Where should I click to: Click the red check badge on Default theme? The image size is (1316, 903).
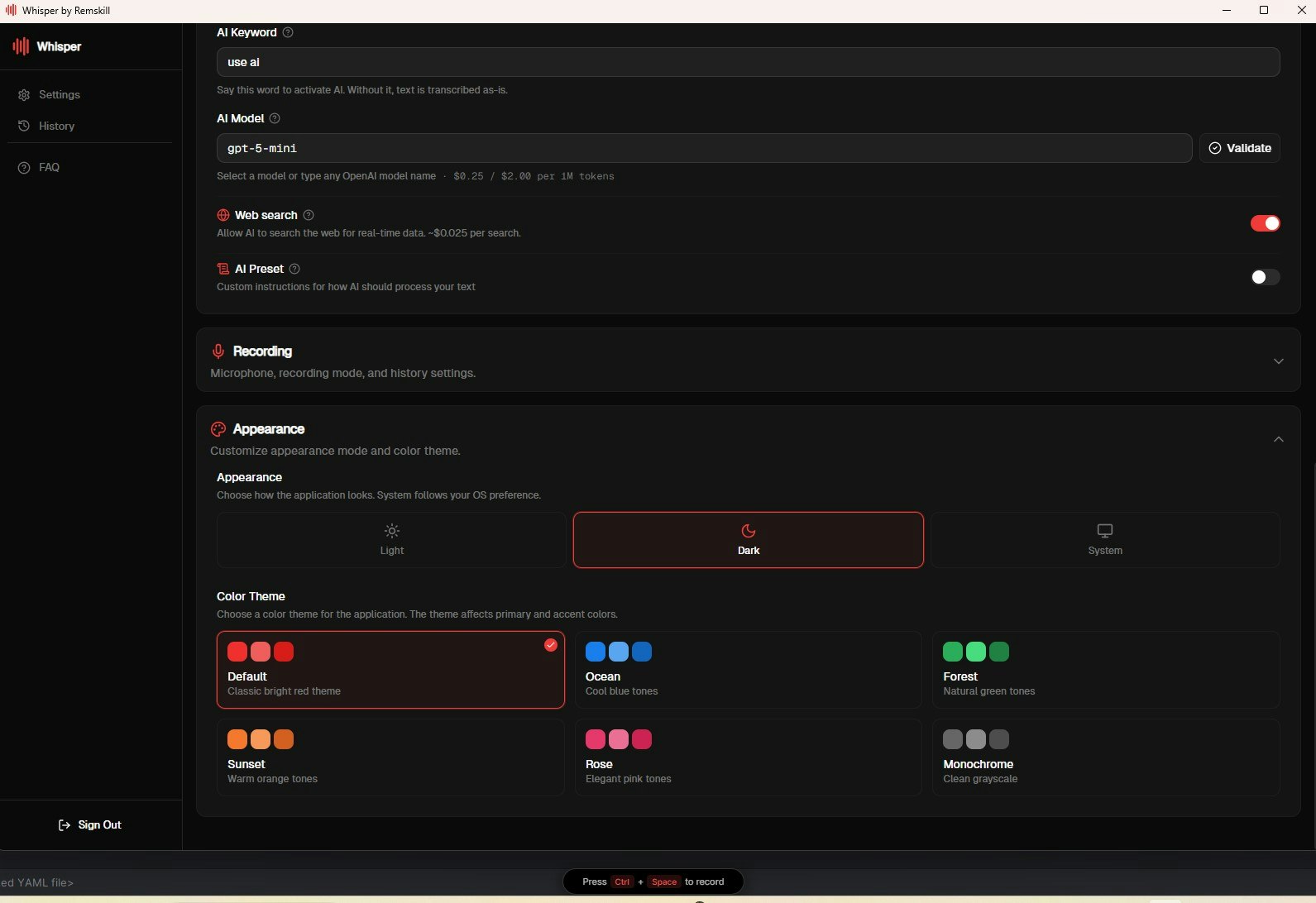pyautogui.click(x=551, y=645)
